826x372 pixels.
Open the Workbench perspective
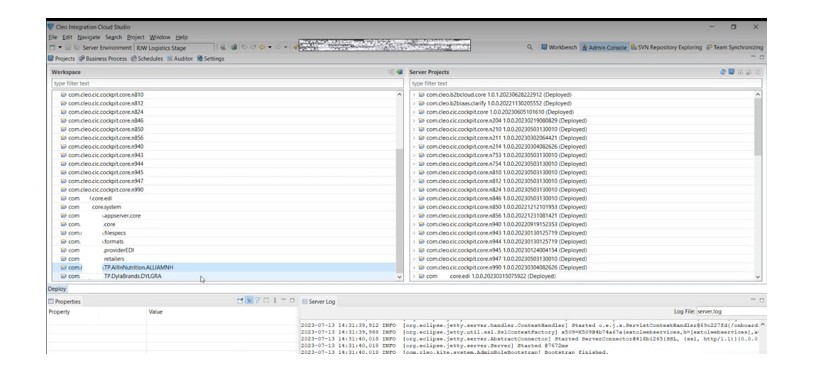point(559,47)
